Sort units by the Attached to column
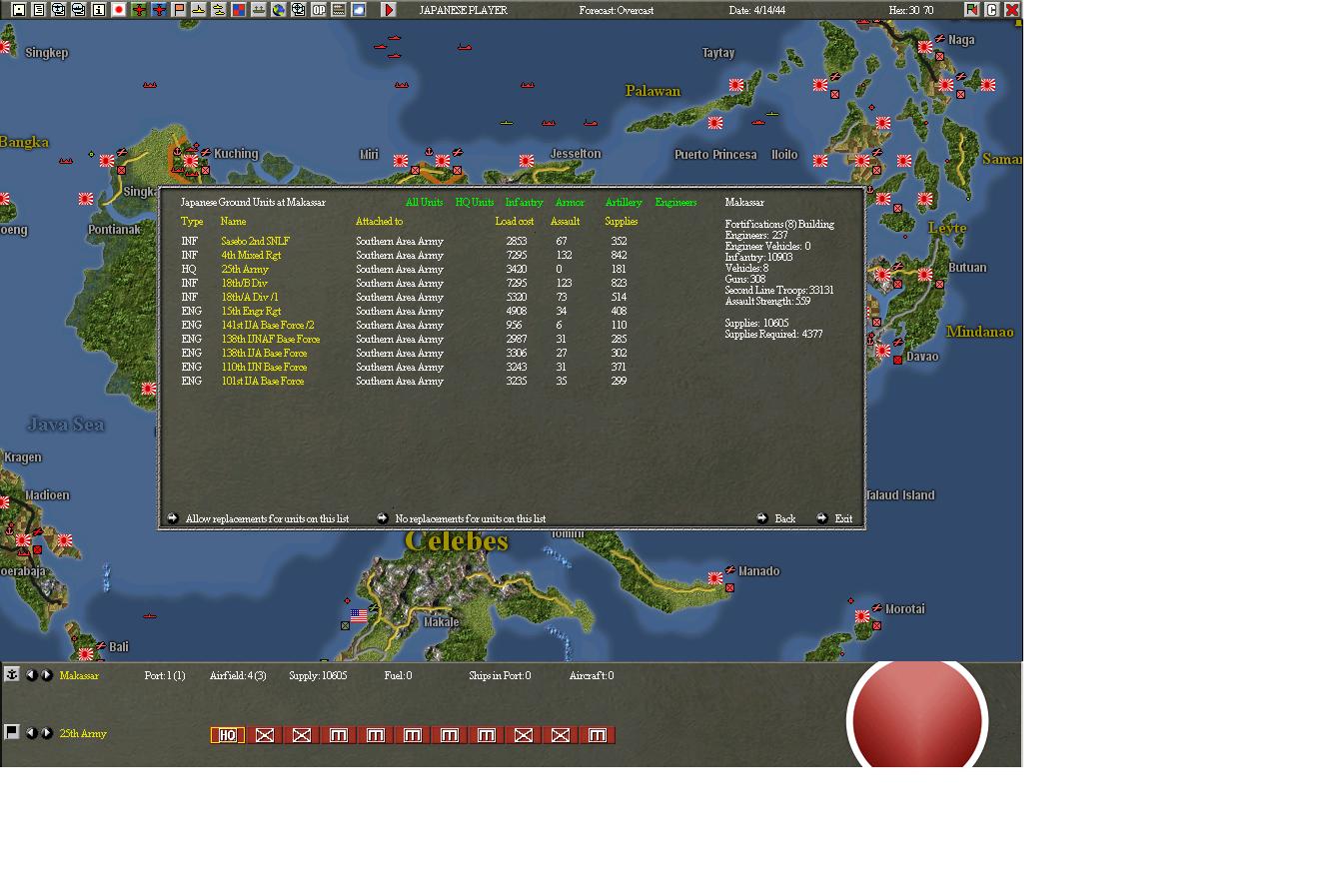 [x=379, y=222]
